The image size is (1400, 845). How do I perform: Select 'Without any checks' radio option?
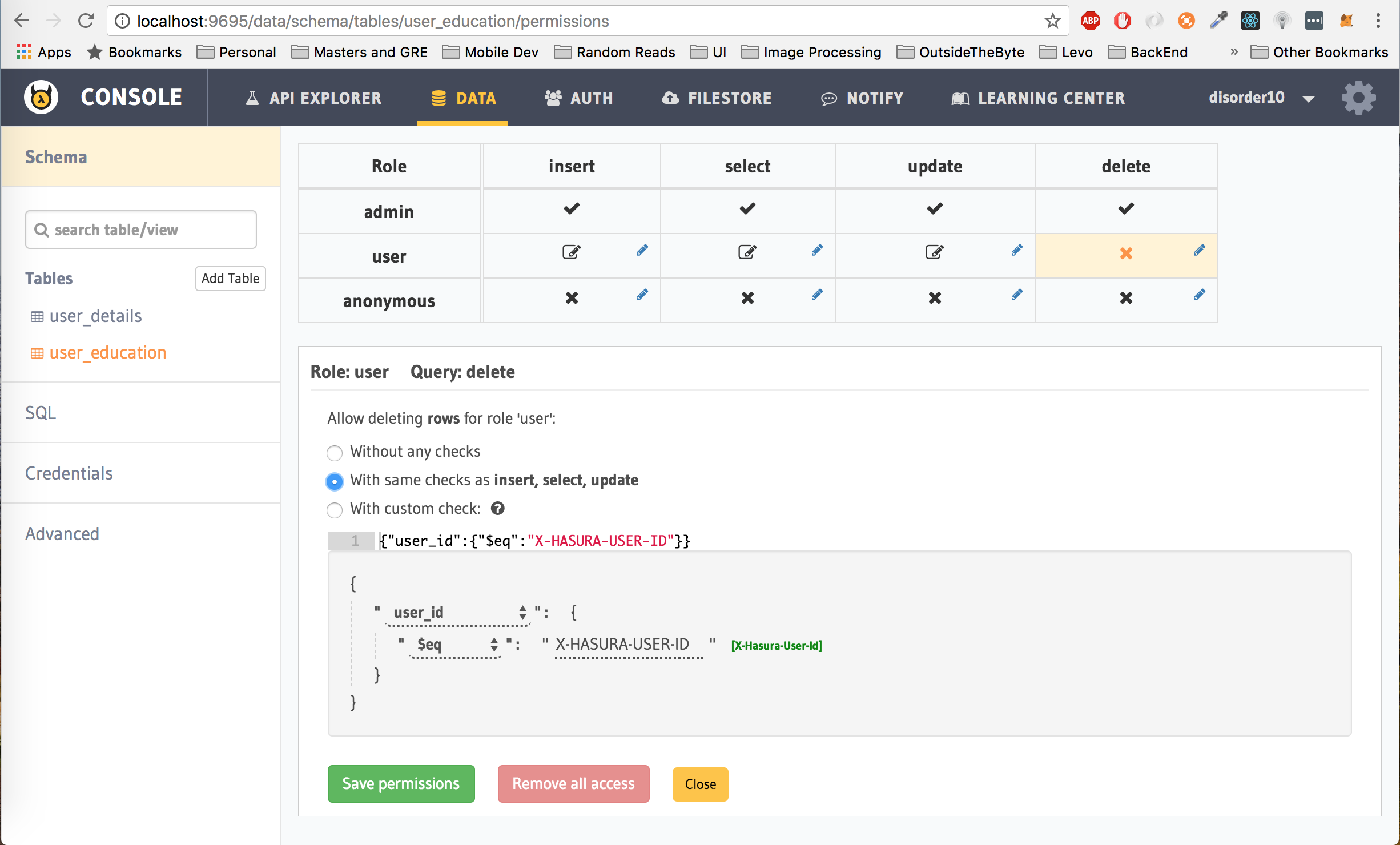point(335,453)
